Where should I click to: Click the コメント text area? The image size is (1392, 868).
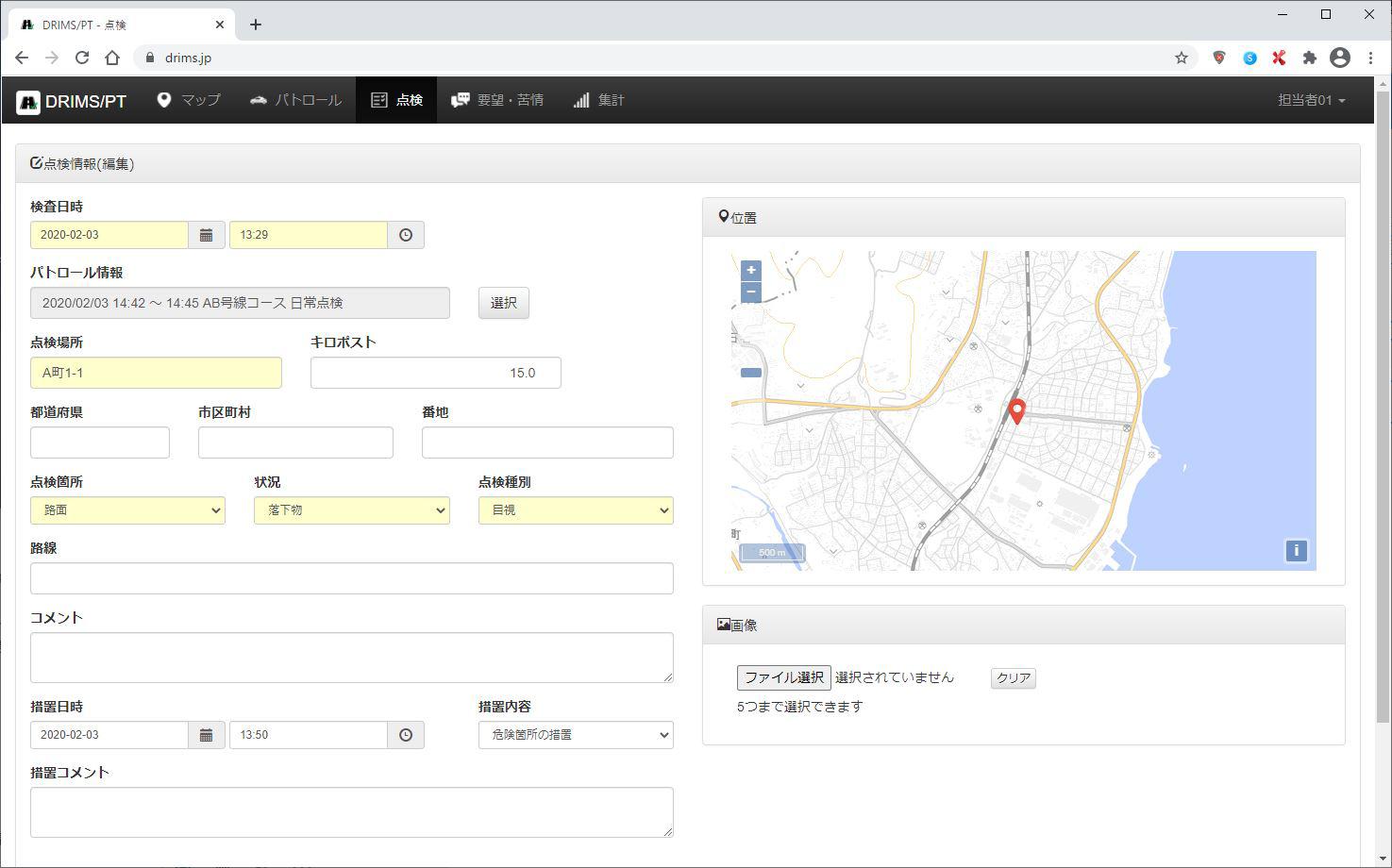coord(351,658)
